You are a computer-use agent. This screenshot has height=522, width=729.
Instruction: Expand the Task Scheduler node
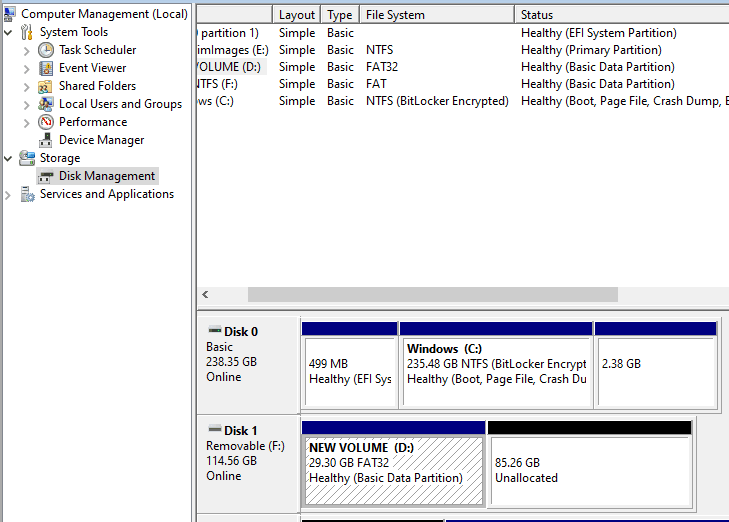pyautogui.click(x=27, y=50)
